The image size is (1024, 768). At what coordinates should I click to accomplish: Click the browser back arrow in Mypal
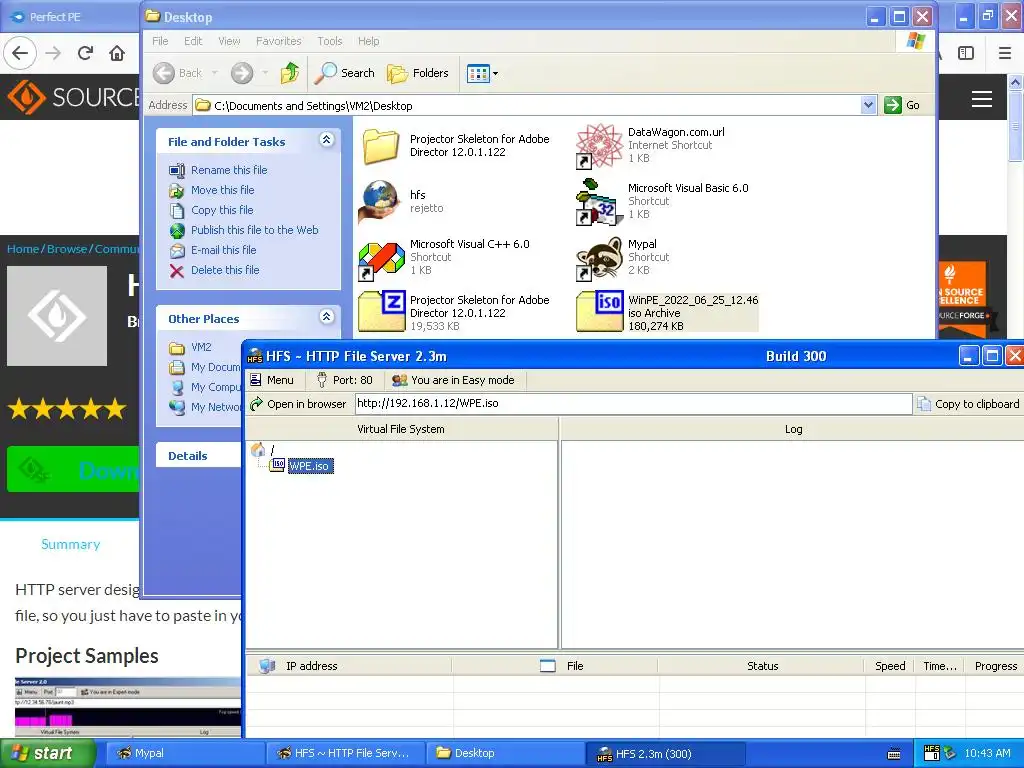coord(20,53)
